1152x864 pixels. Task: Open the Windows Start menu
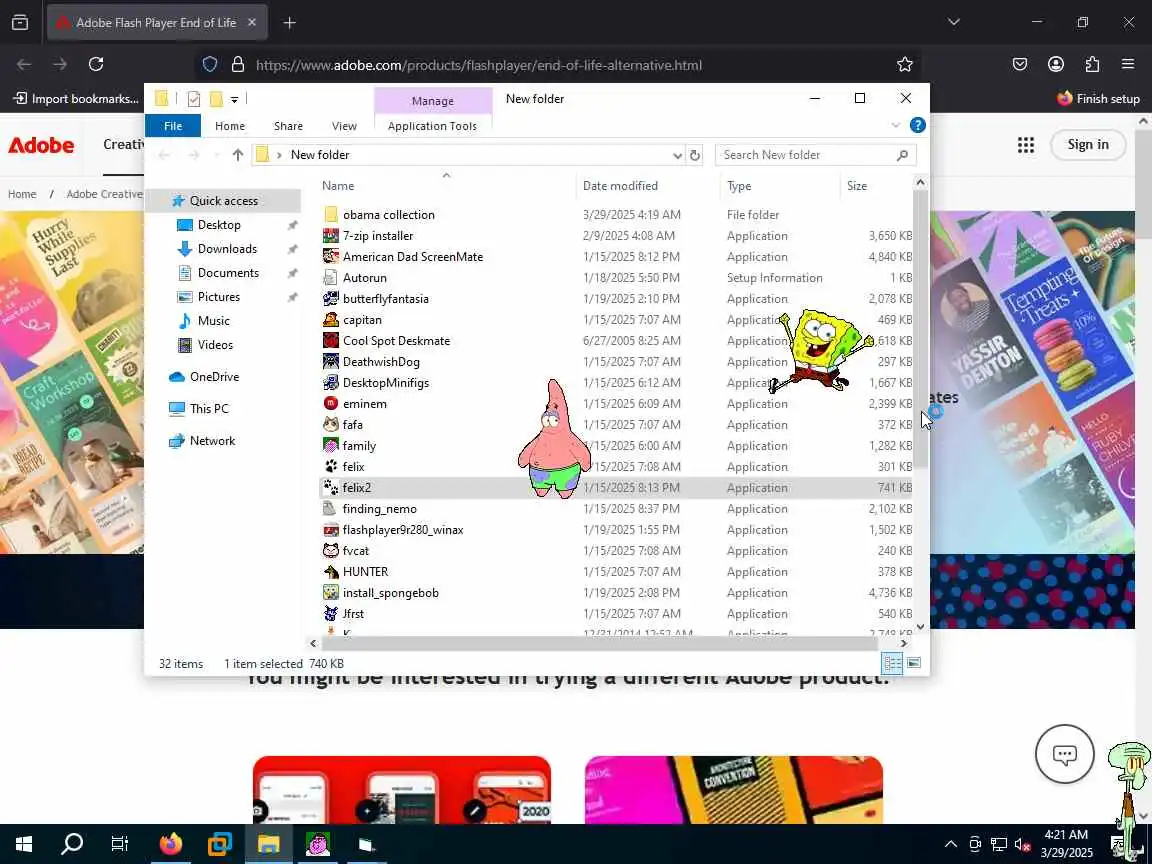(24, 844)
